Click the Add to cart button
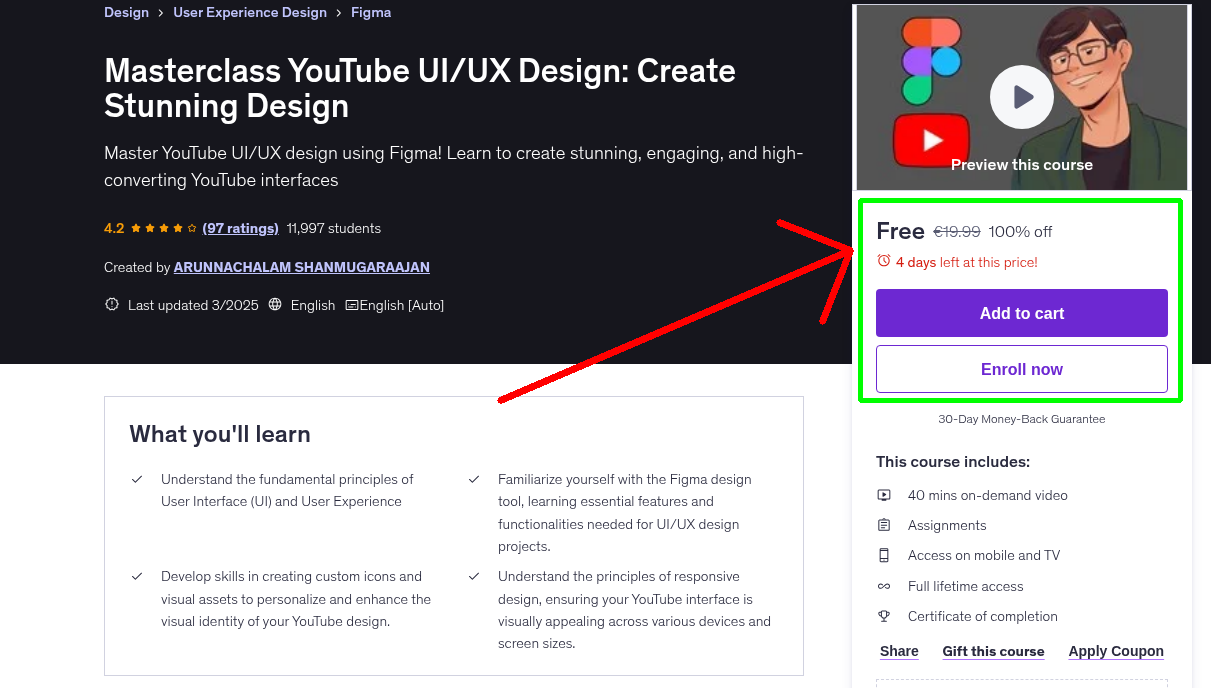Image resolution: width=1211 pixels, height=688 pixels. 1021,313
